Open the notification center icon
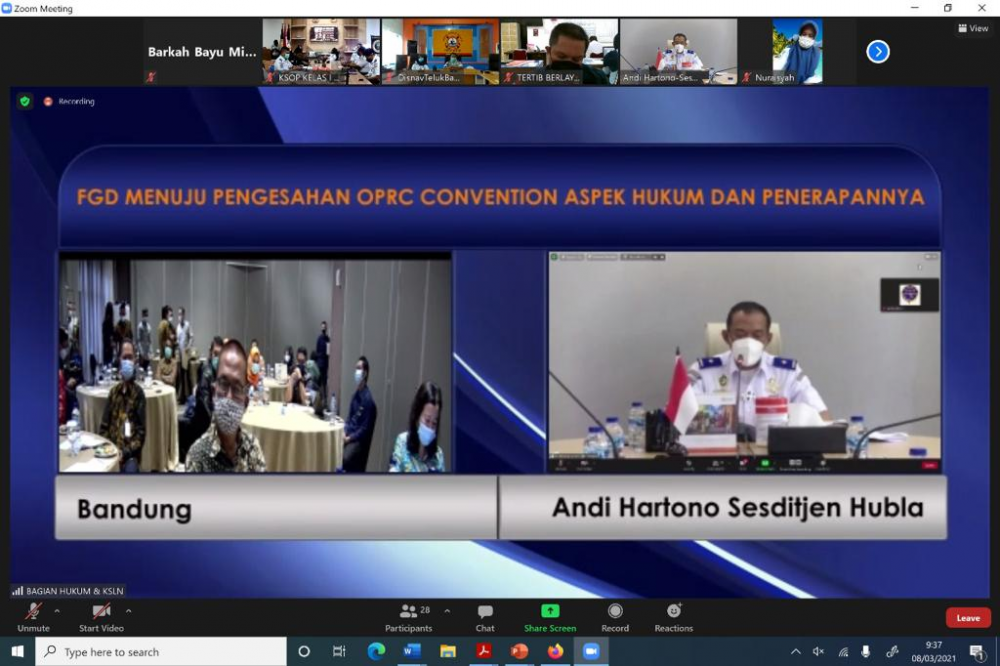 pos(976,651)
